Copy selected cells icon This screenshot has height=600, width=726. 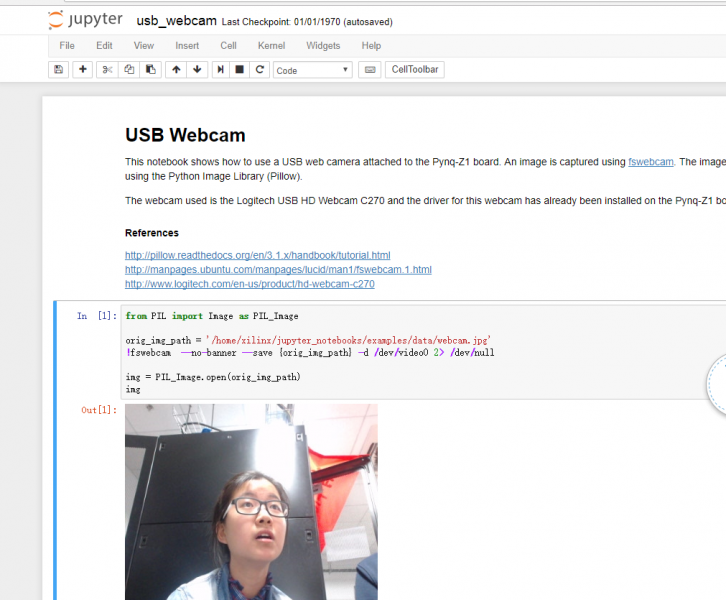coord(129,69)
